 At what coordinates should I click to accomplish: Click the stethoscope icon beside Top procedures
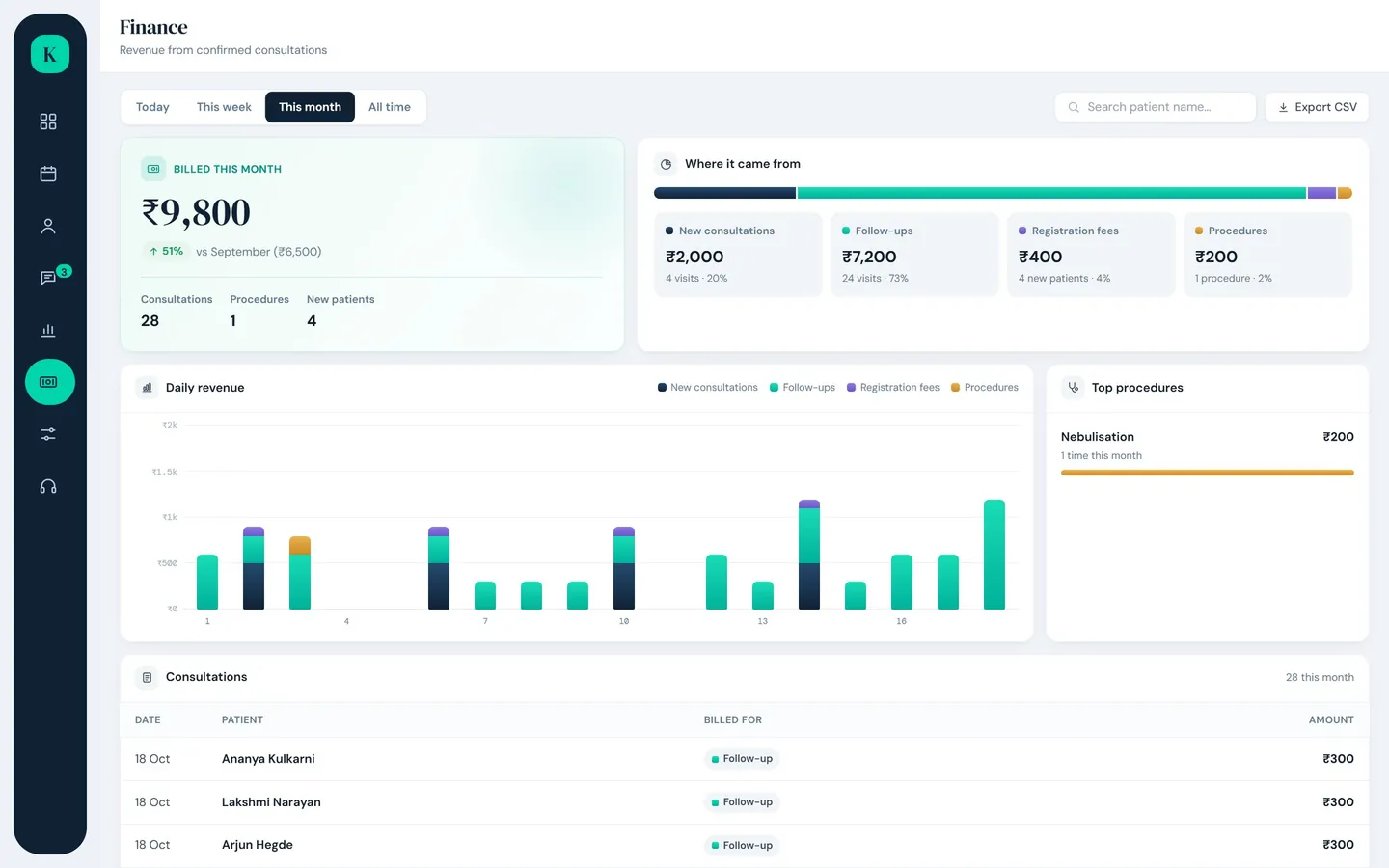(x=1073, y=388)
